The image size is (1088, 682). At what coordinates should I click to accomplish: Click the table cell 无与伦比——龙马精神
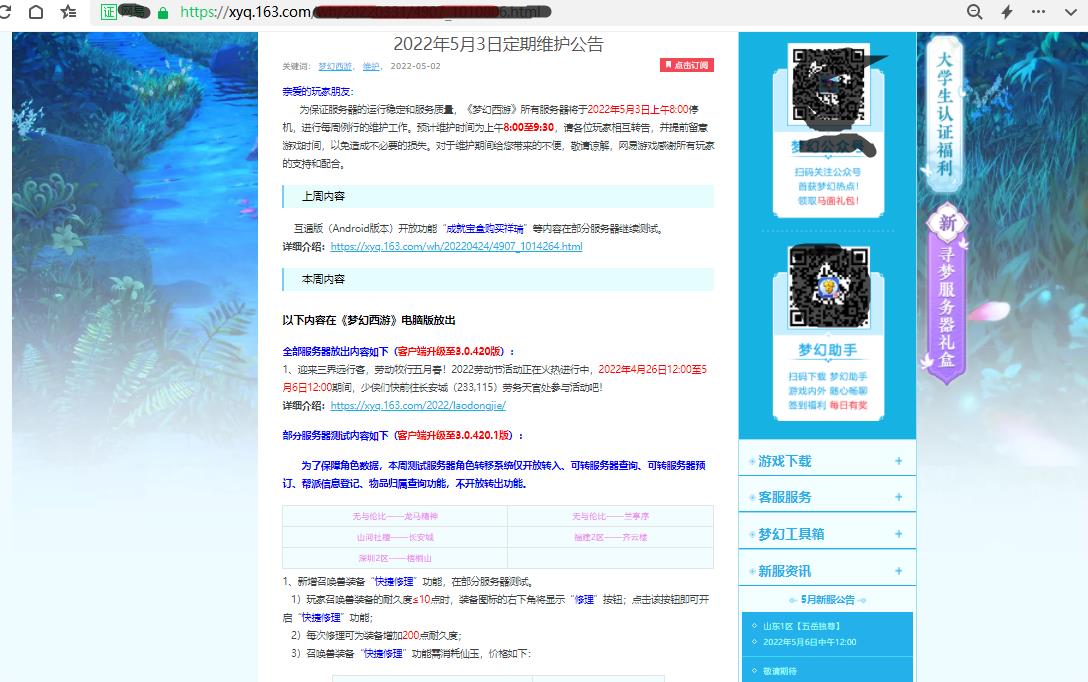point(395,516)
